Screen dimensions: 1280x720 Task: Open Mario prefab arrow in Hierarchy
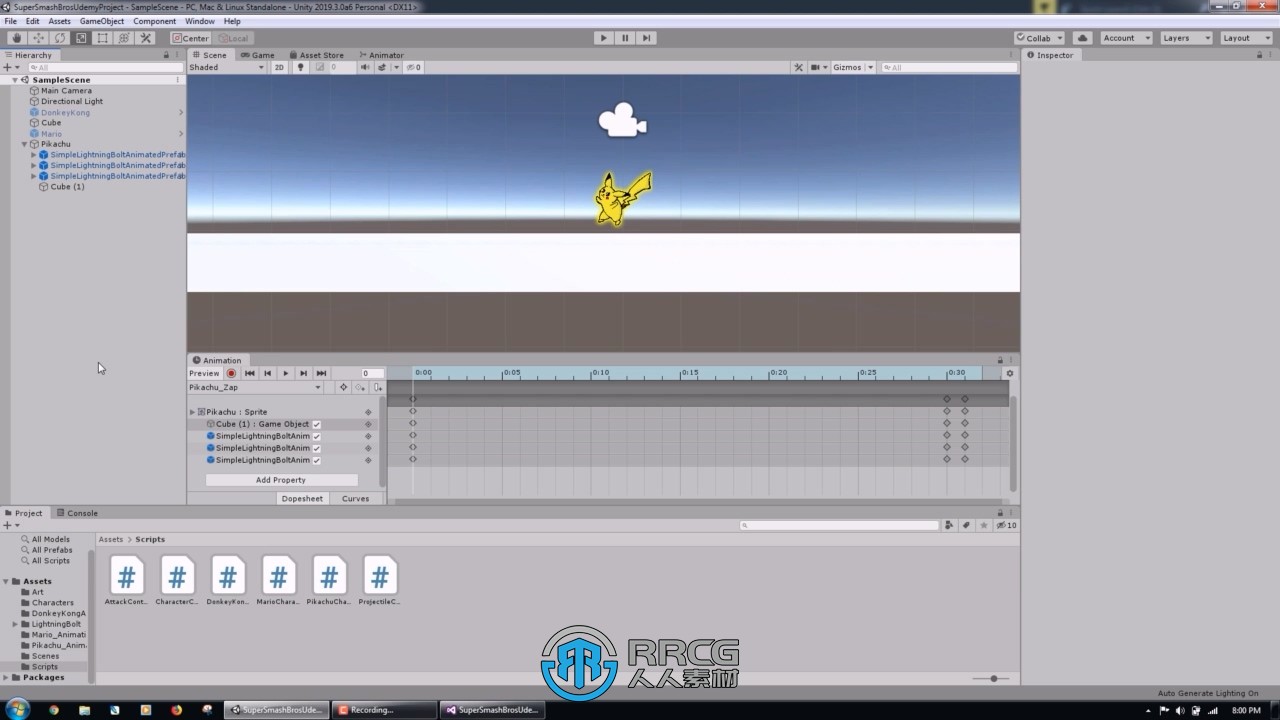[x=181, y=133]
